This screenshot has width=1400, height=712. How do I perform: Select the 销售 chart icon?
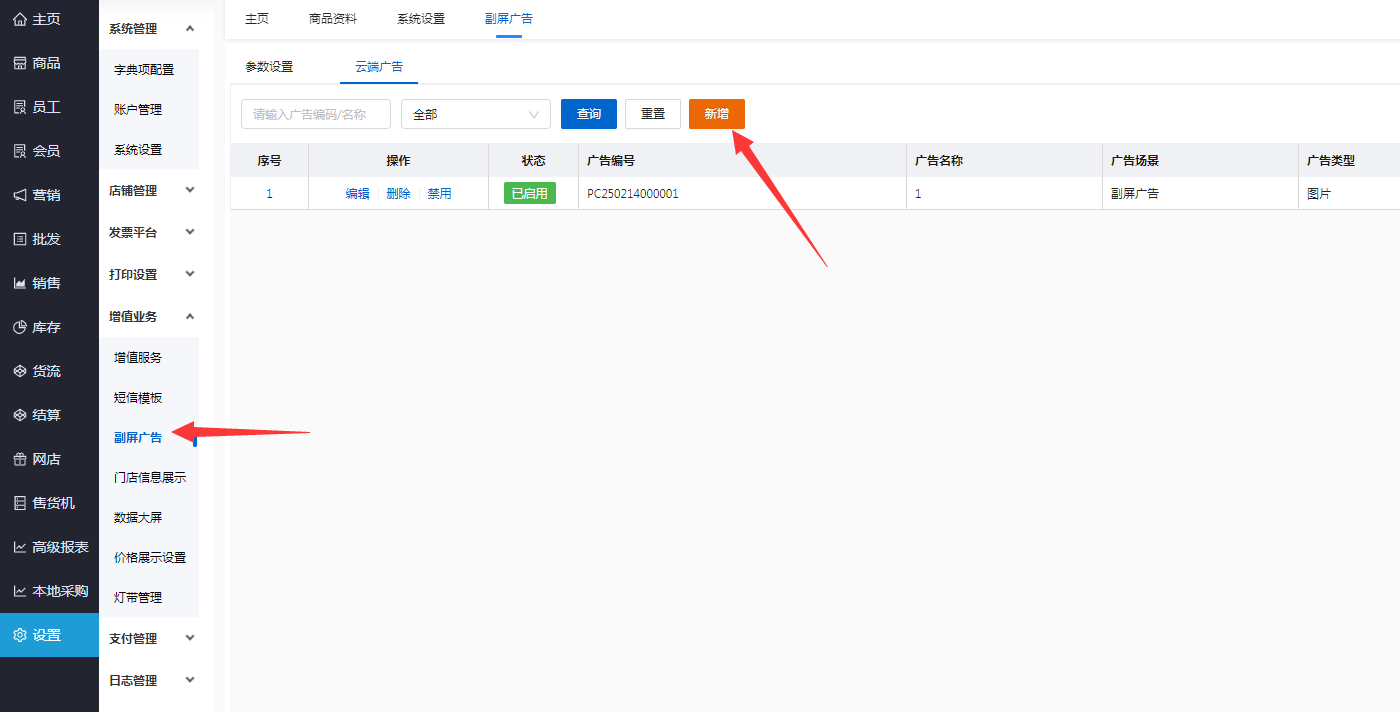[19, 283]
